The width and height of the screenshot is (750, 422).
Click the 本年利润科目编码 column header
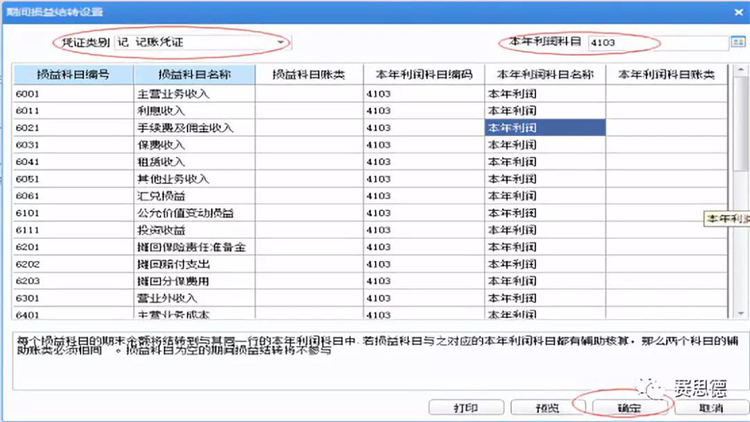coord(423,75)
